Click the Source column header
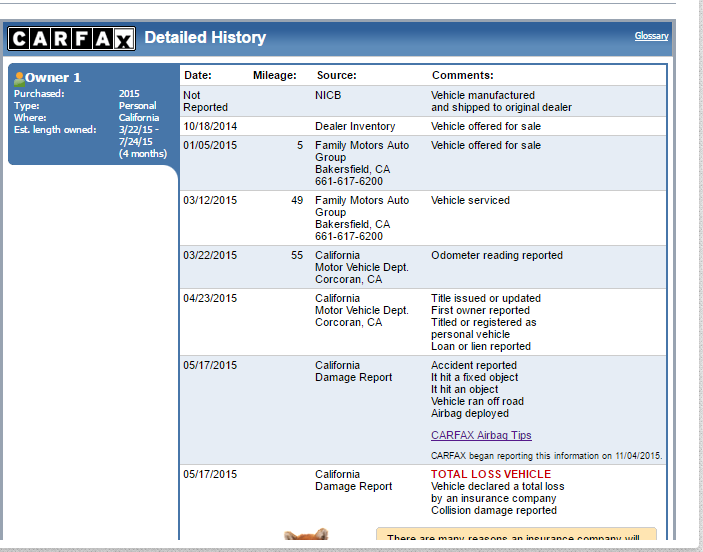Screen dimensions: 703x552 pos(336,75)
